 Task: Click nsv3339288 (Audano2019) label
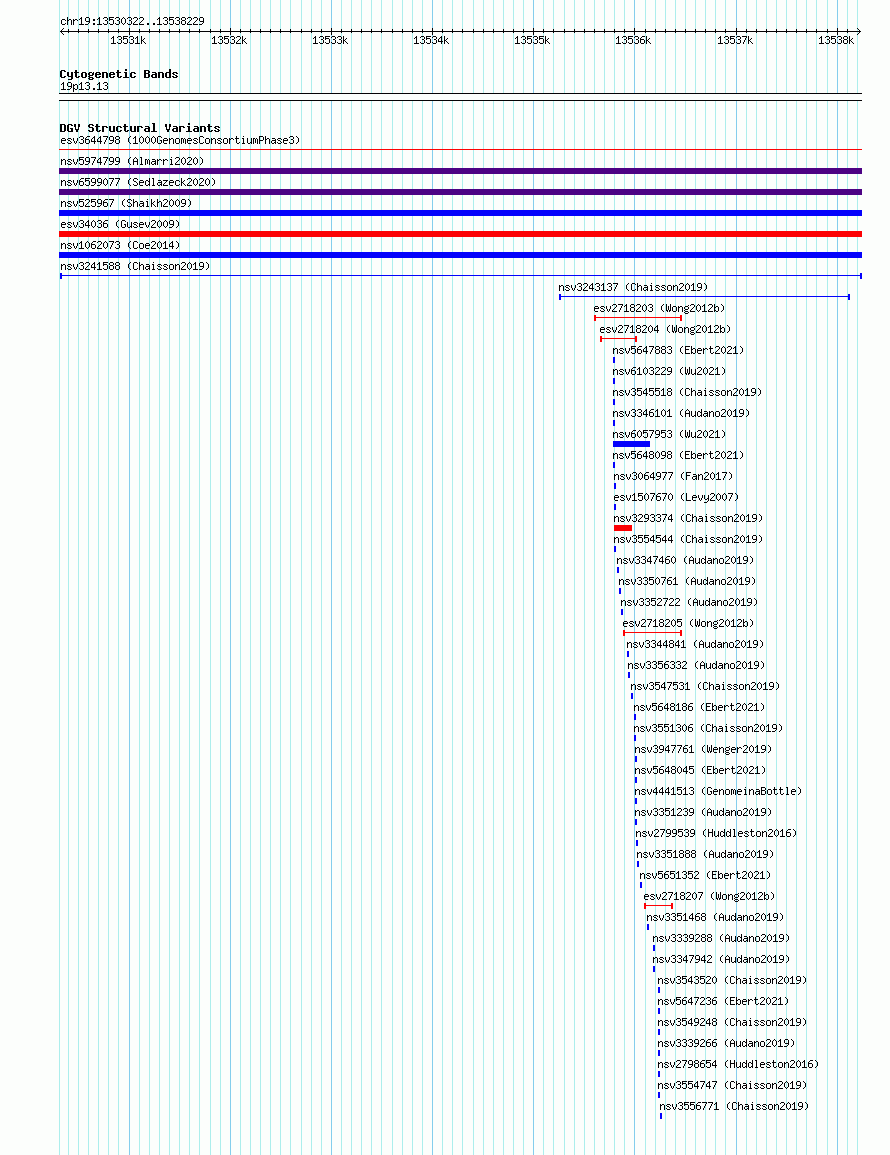coord(721,938)
